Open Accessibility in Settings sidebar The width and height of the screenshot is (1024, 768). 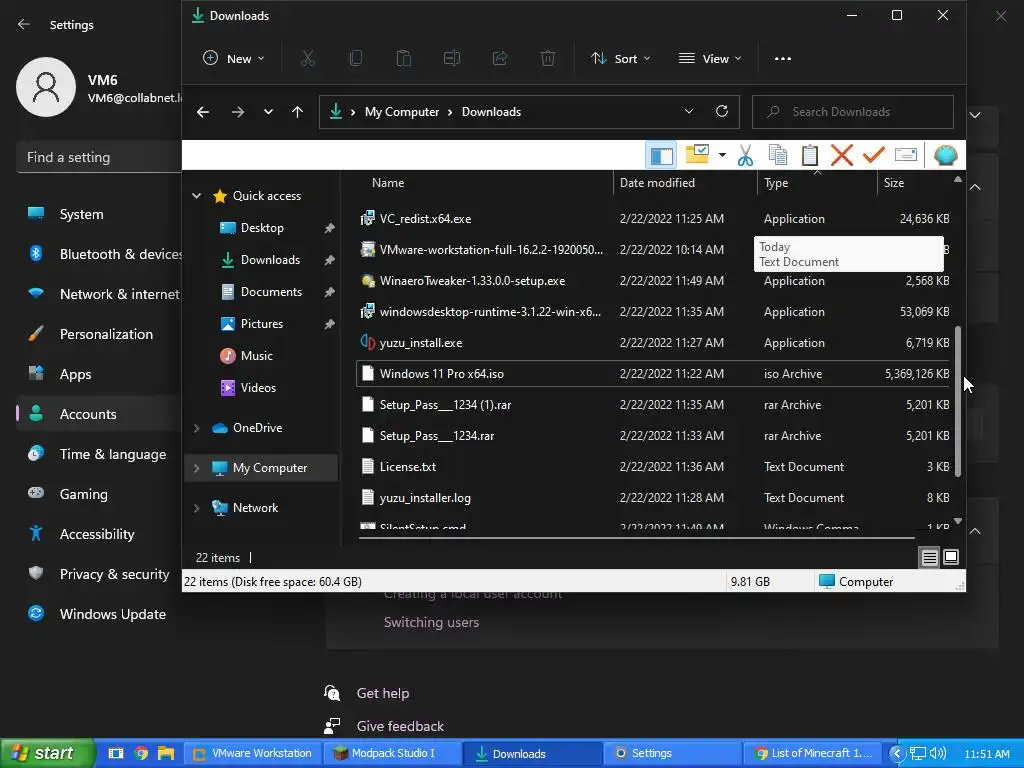98,534
